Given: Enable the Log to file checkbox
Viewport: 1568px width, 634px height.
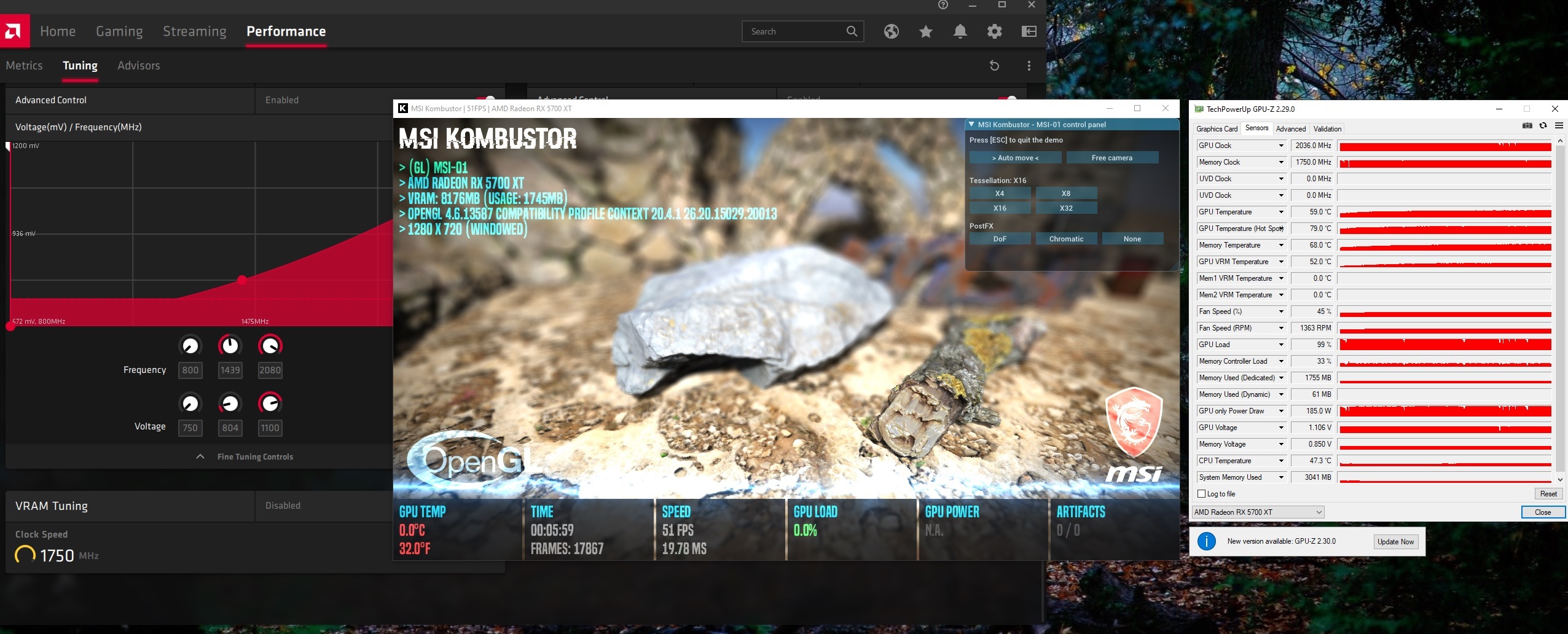Looking at the screenshot, I should point(1201,494).
